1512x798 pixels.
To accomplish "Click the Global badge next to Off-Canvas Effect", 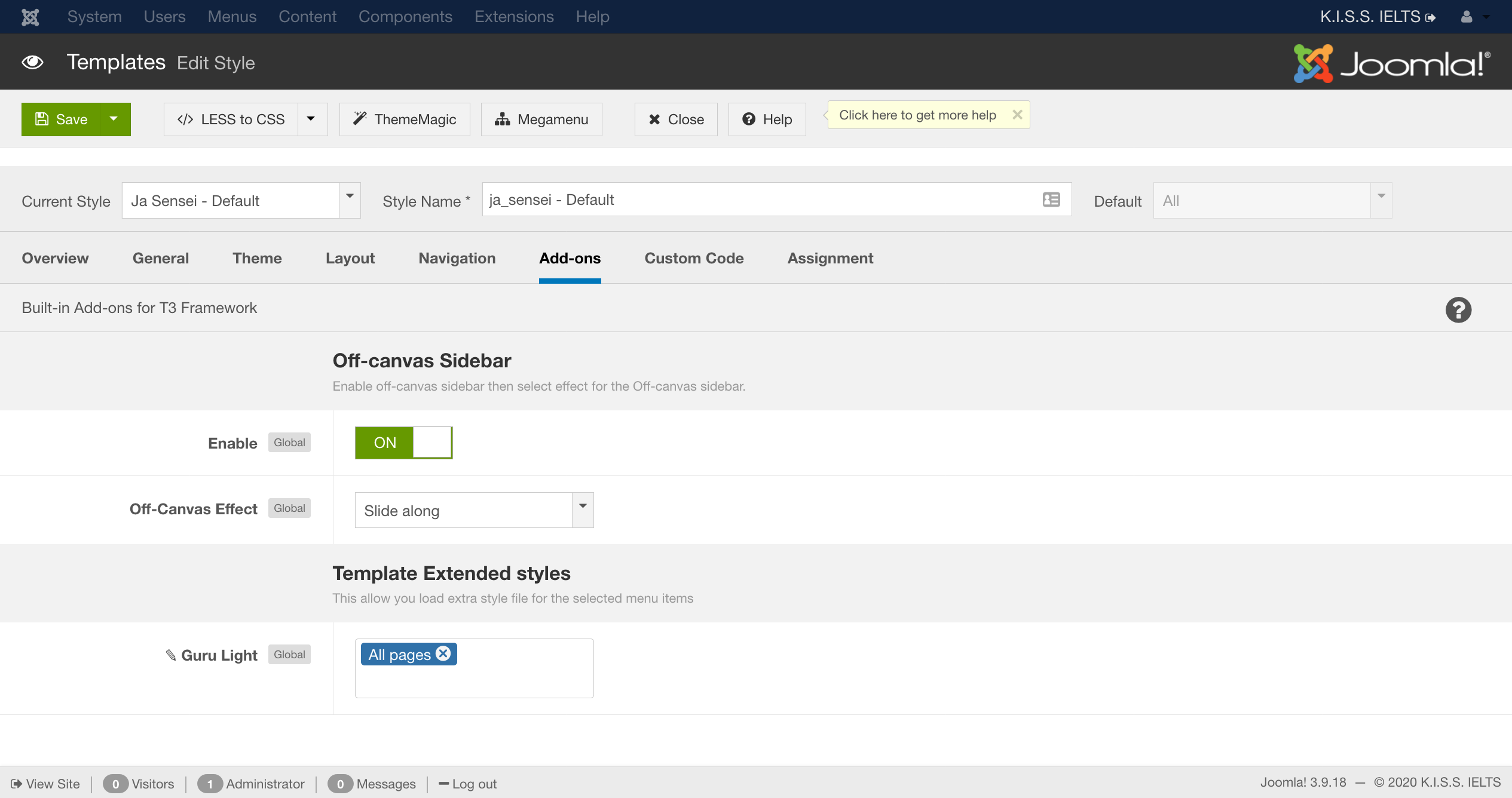I will [x=289, y=508].
